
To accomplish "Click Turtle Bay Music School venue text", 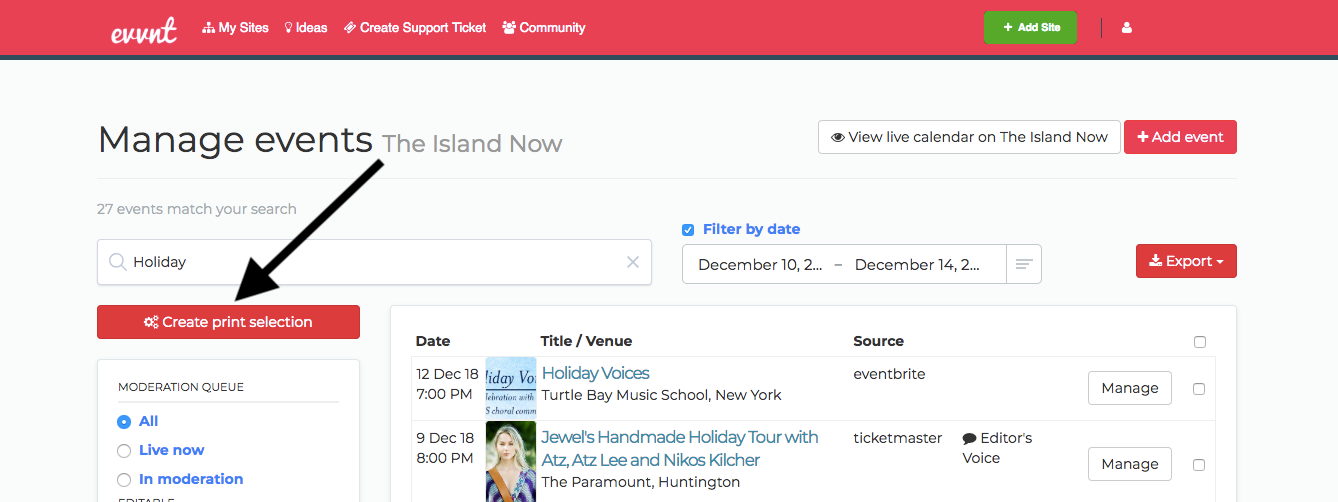I will tap(661, 395).
